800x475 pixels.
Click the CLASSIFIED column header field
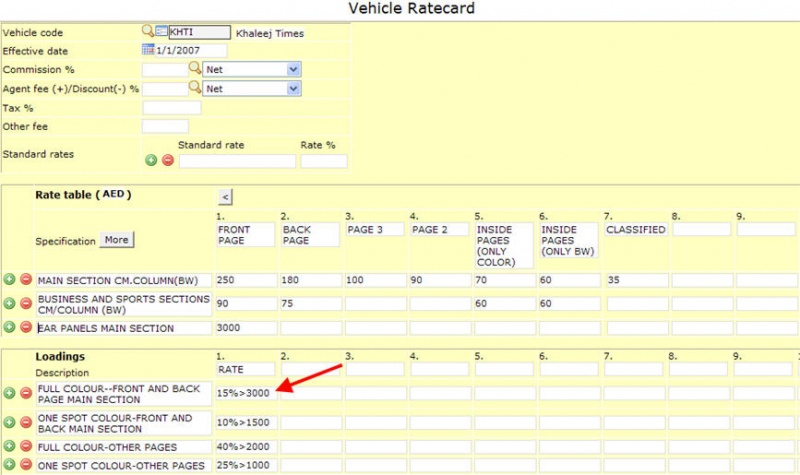(x=636, y=230)
